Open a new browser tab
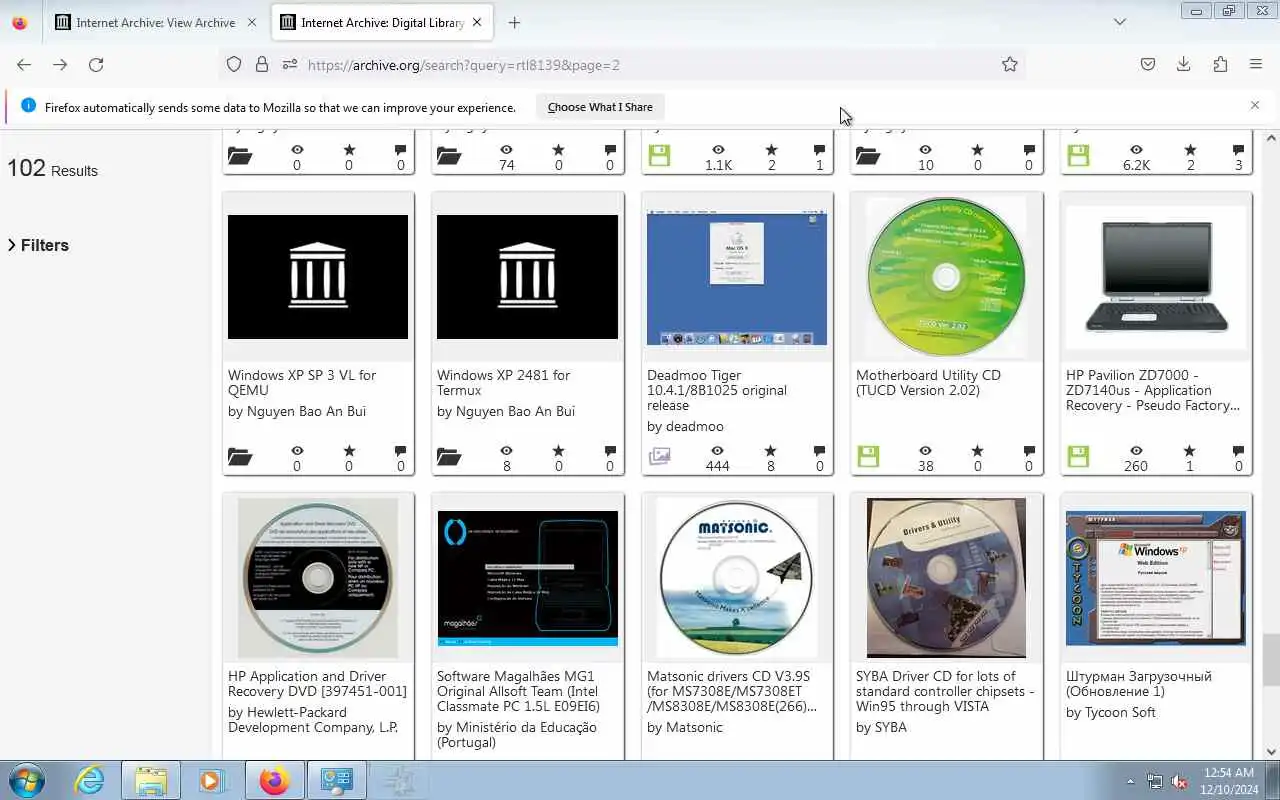The image size is (1280, 800). (x=514, y=22)
